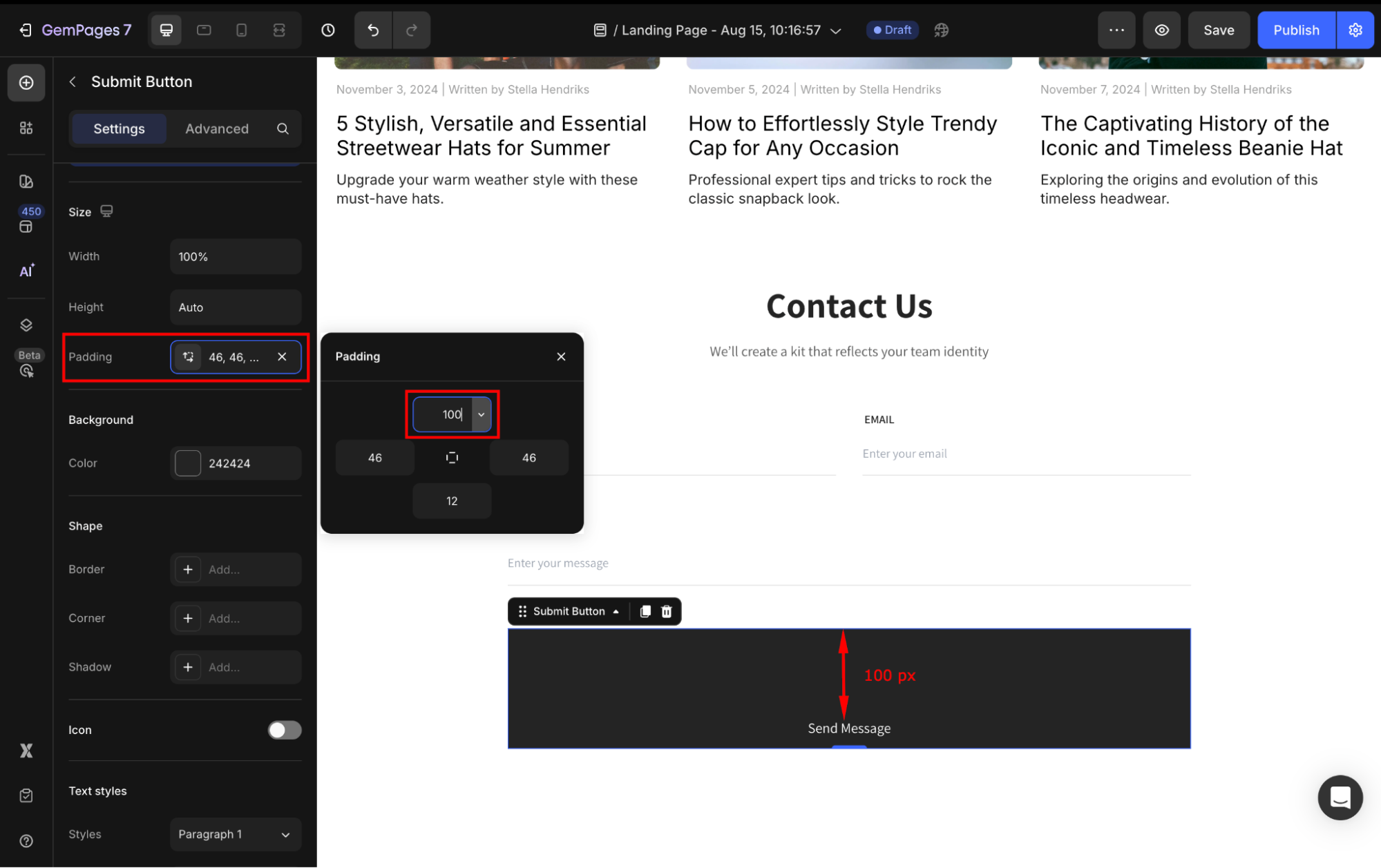
Task: Switch to mobile device view icon
Action: point(241,30)
